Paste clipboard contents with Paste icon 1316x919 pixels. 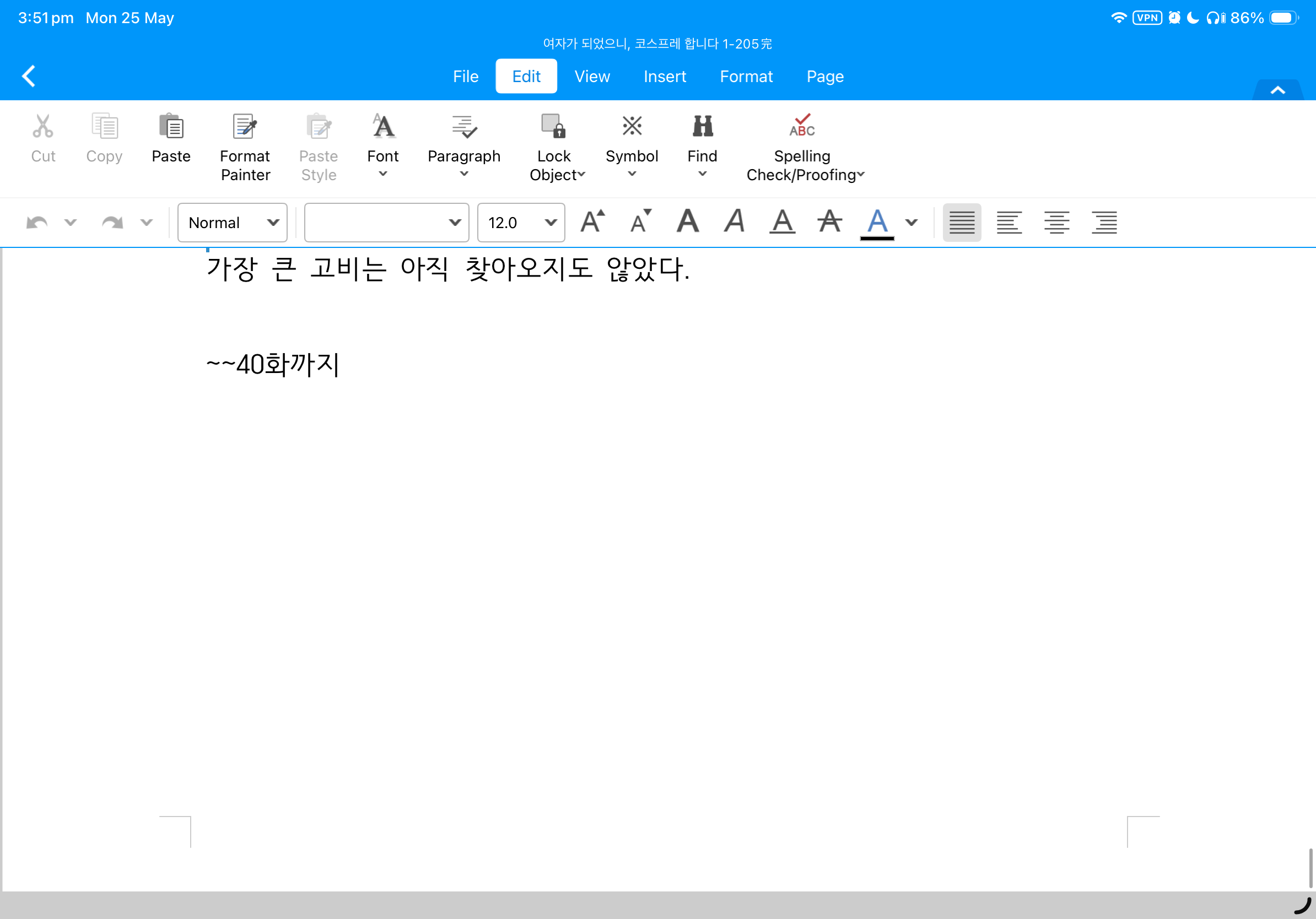(171, 127)
